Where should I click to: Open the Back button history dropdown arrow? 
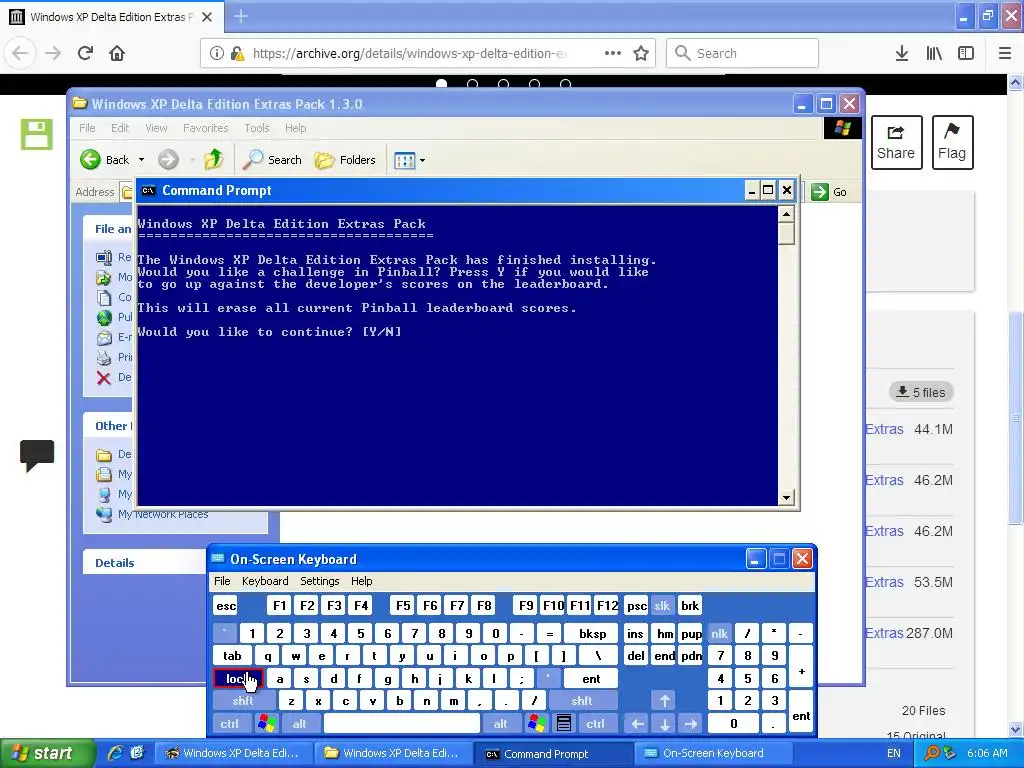click(141, 160)
